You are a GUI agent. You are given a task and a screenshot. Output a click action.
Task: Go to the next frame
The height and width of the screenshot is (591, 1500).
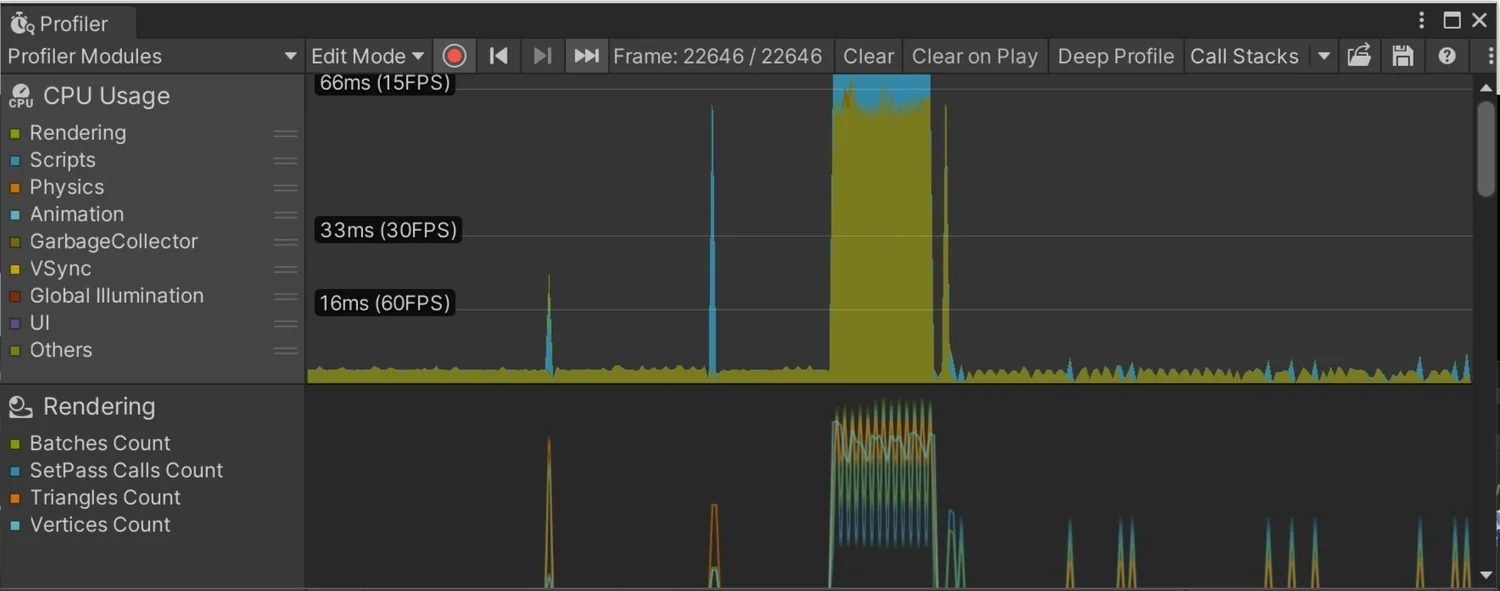tap(542, 56)
